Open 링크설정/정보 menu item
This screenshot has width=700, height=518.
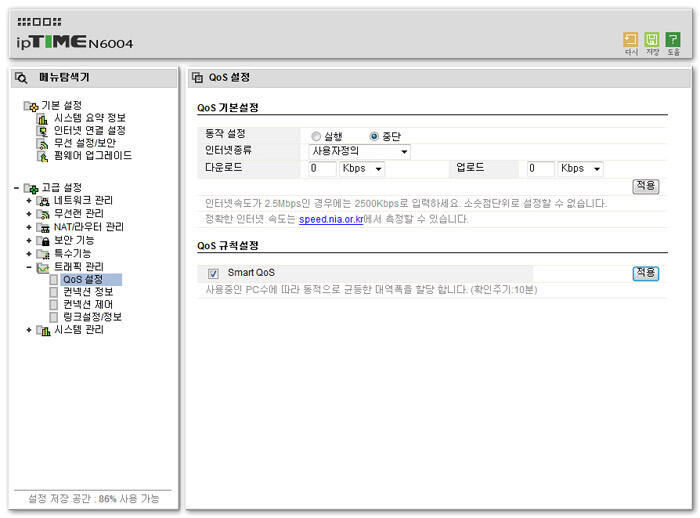point(92,317)
